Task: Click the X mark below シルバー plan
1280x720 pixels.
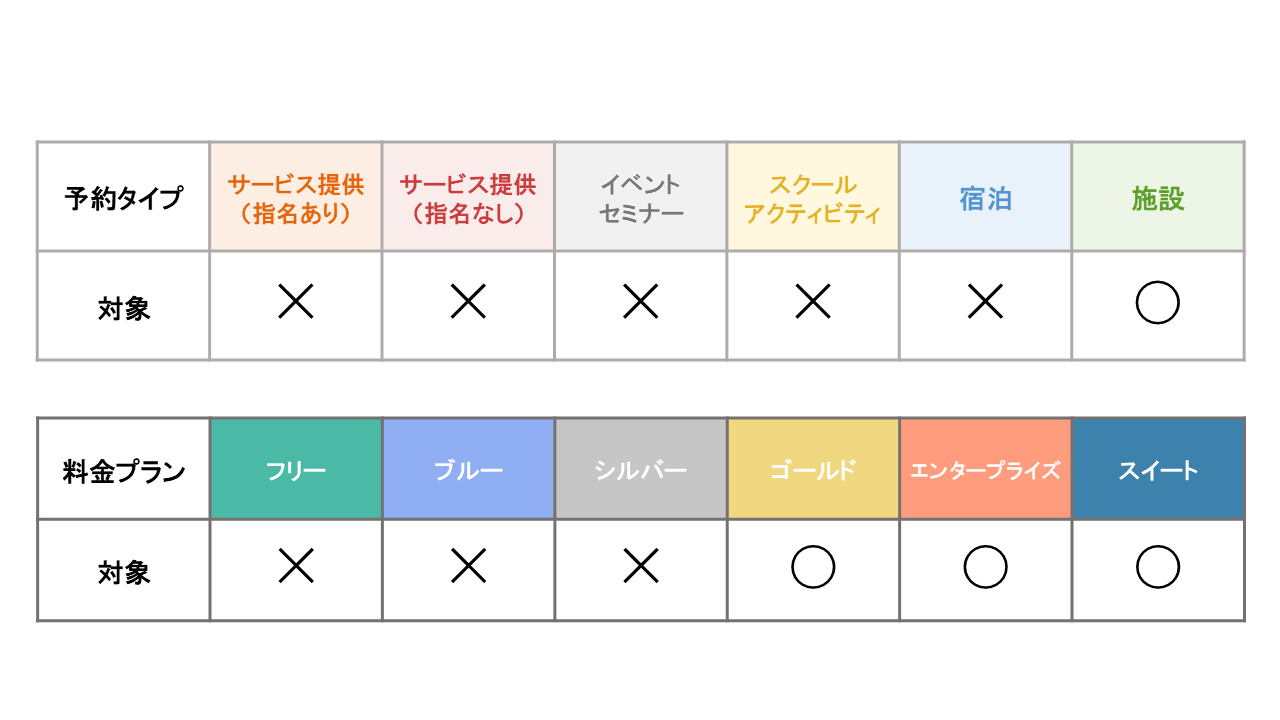Action: (640, 567)
